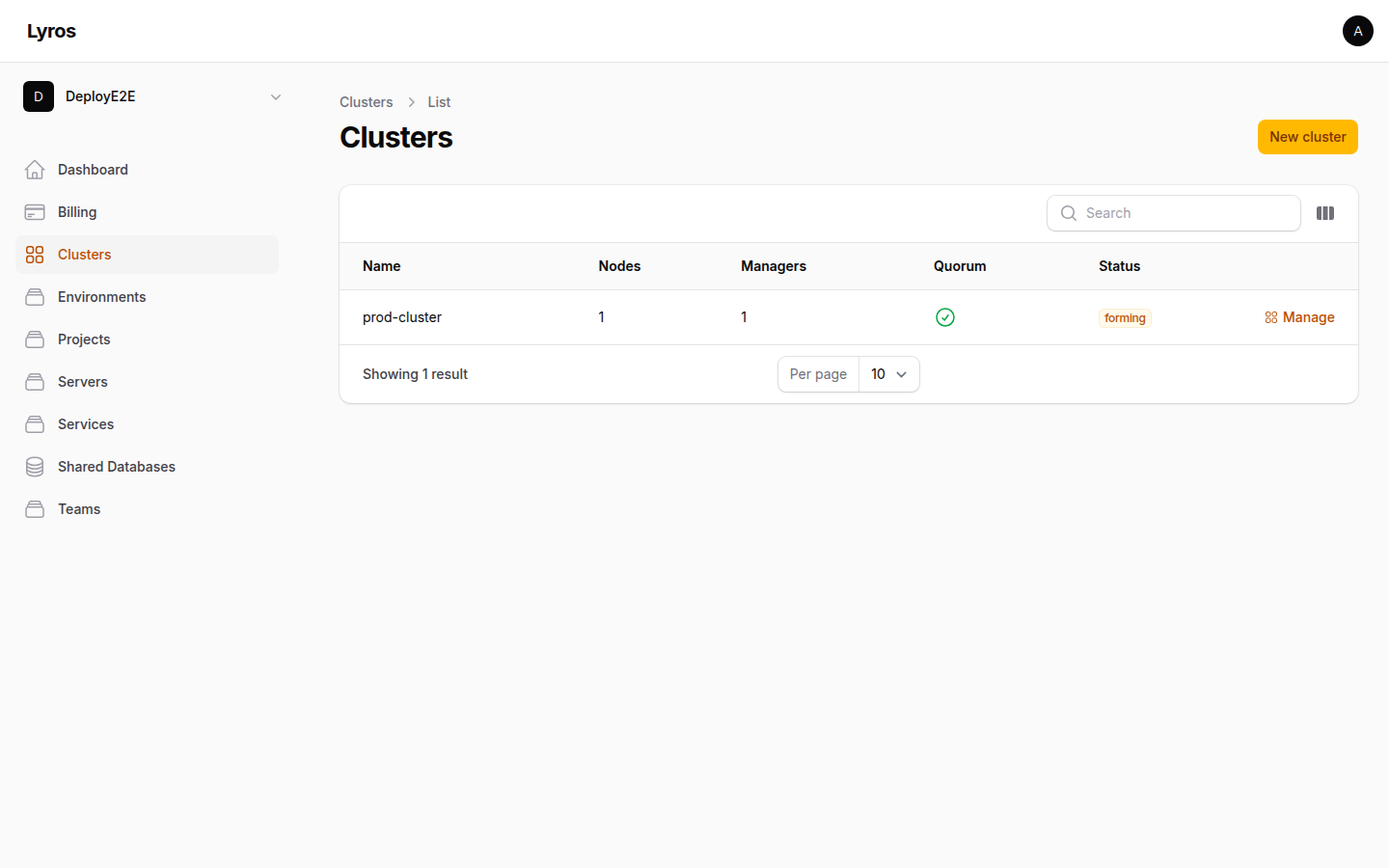Expand the DeployE2E tenant switcher chevron

point(276,96)
